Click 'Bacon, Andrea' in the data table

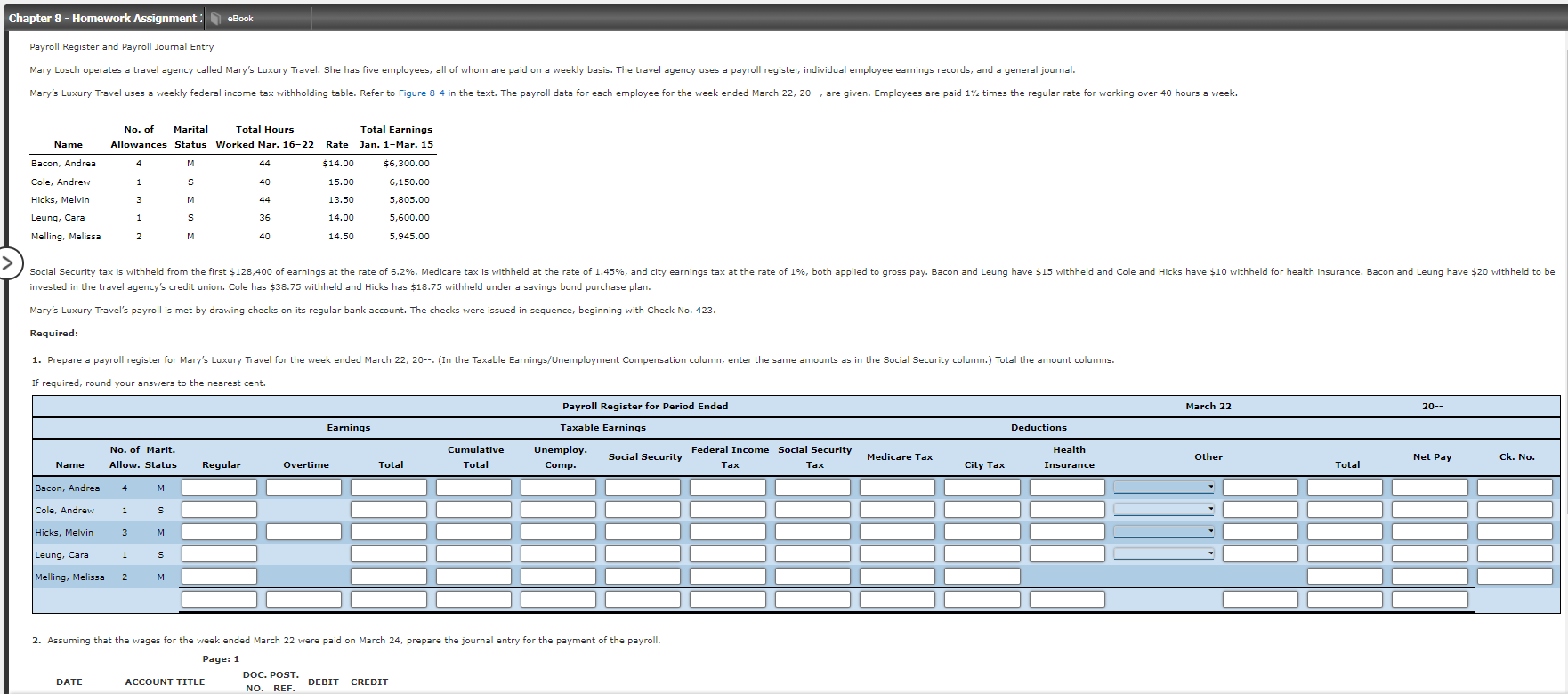(x=63, y=164)
